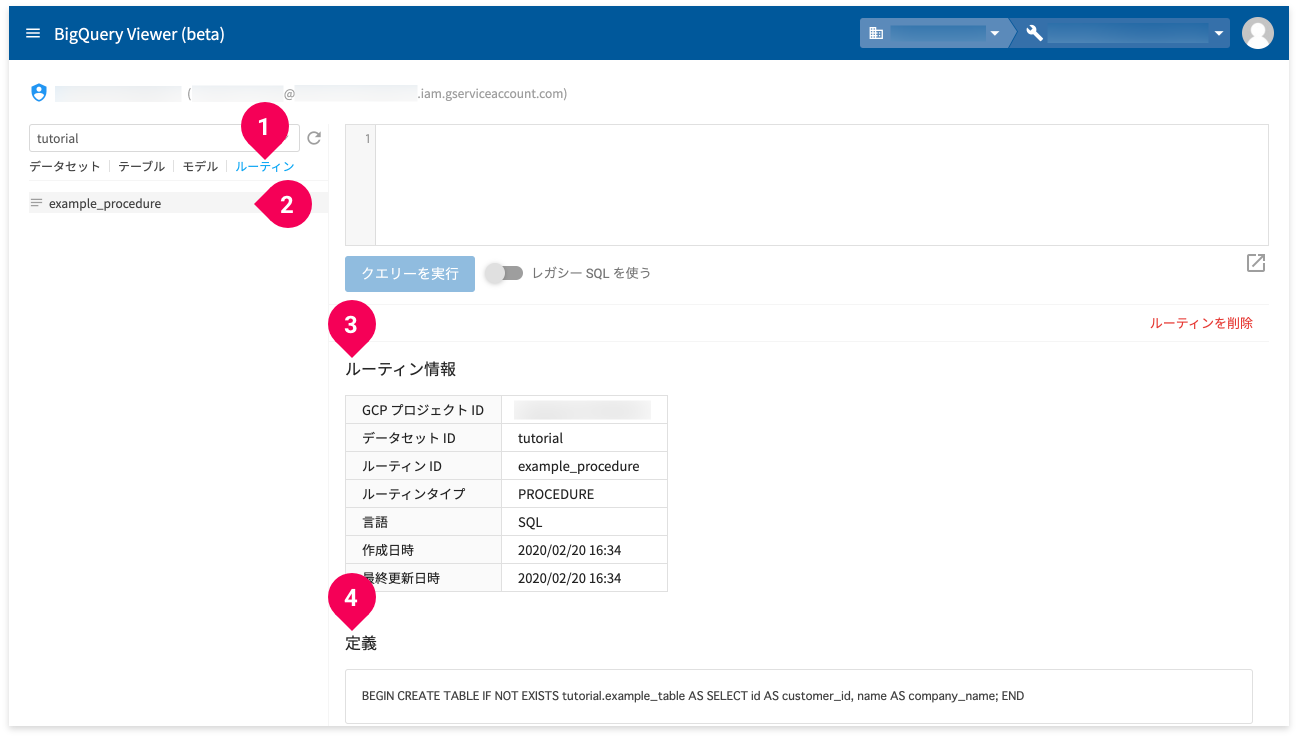Click the ルーティンを削除 link
1298x738 pixels.
tap(1201, 323)
